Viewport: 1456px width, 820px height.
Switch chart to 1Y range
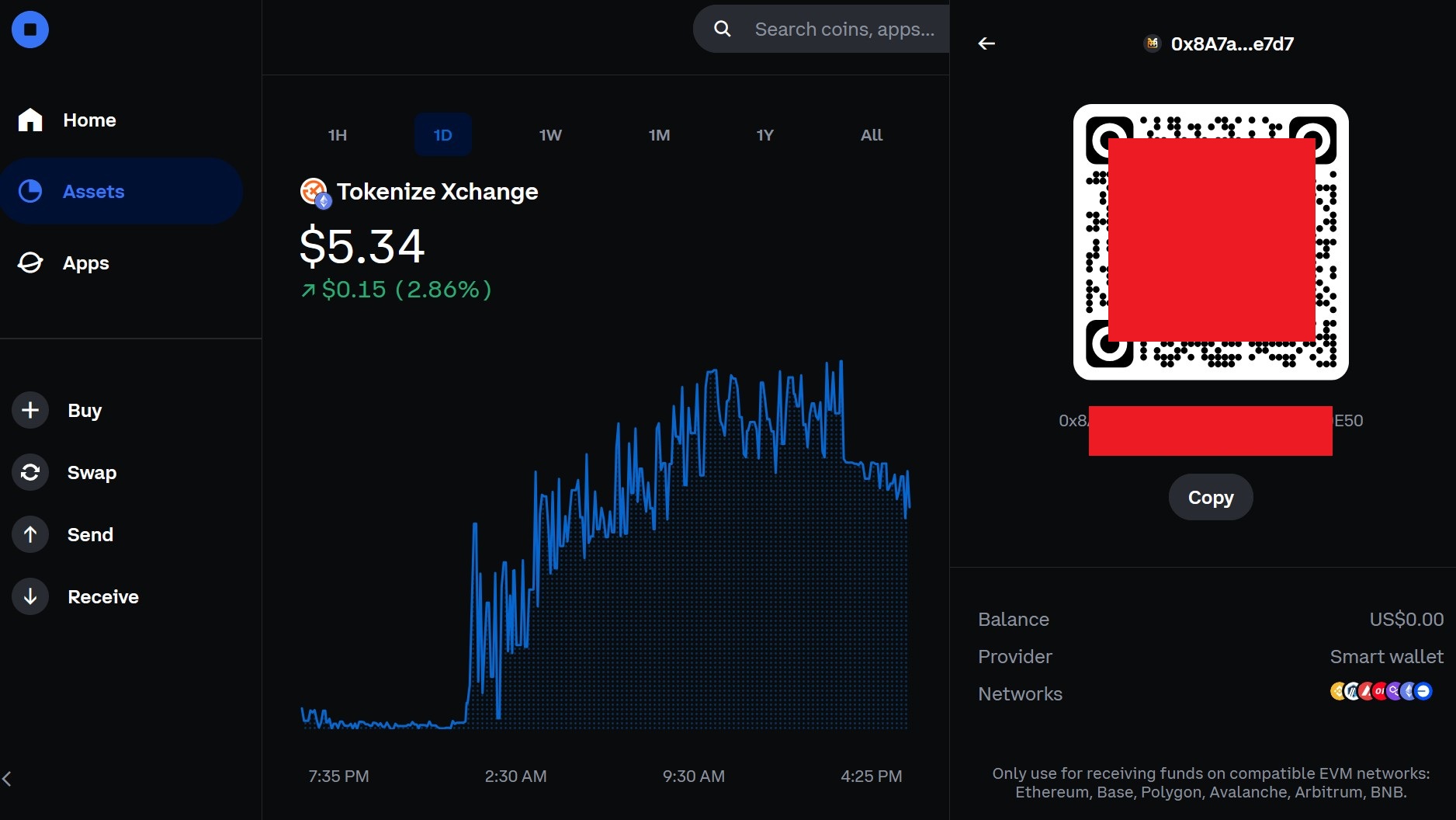point(765,135)
